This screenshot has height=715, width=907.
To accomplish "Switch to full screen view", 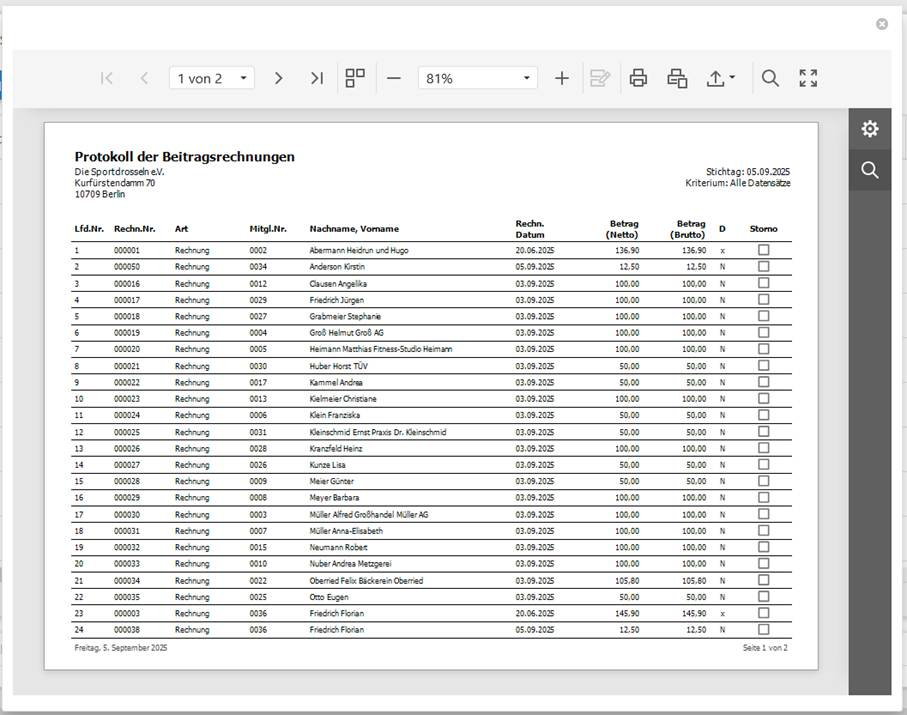I will [x=808, y=78].
